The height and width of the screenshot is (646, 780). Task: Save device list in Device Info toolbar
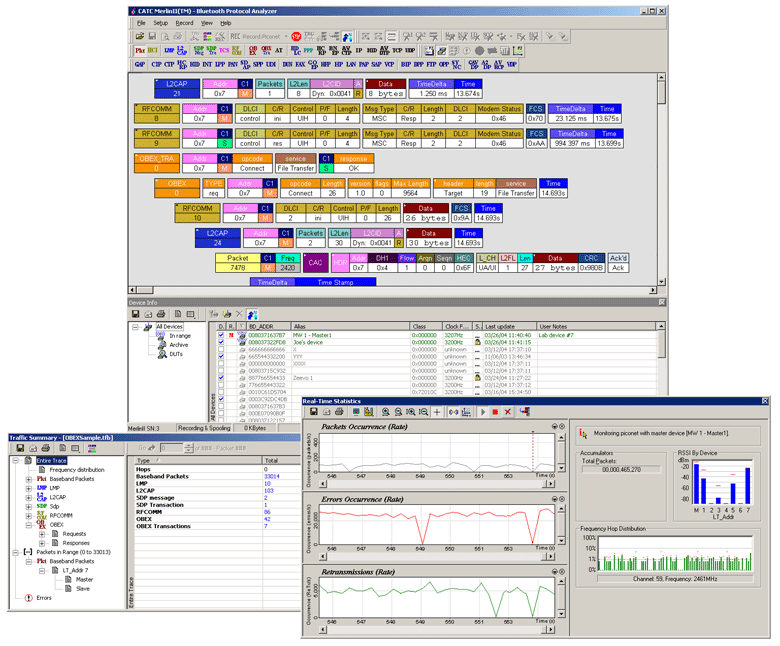(135, 314)
